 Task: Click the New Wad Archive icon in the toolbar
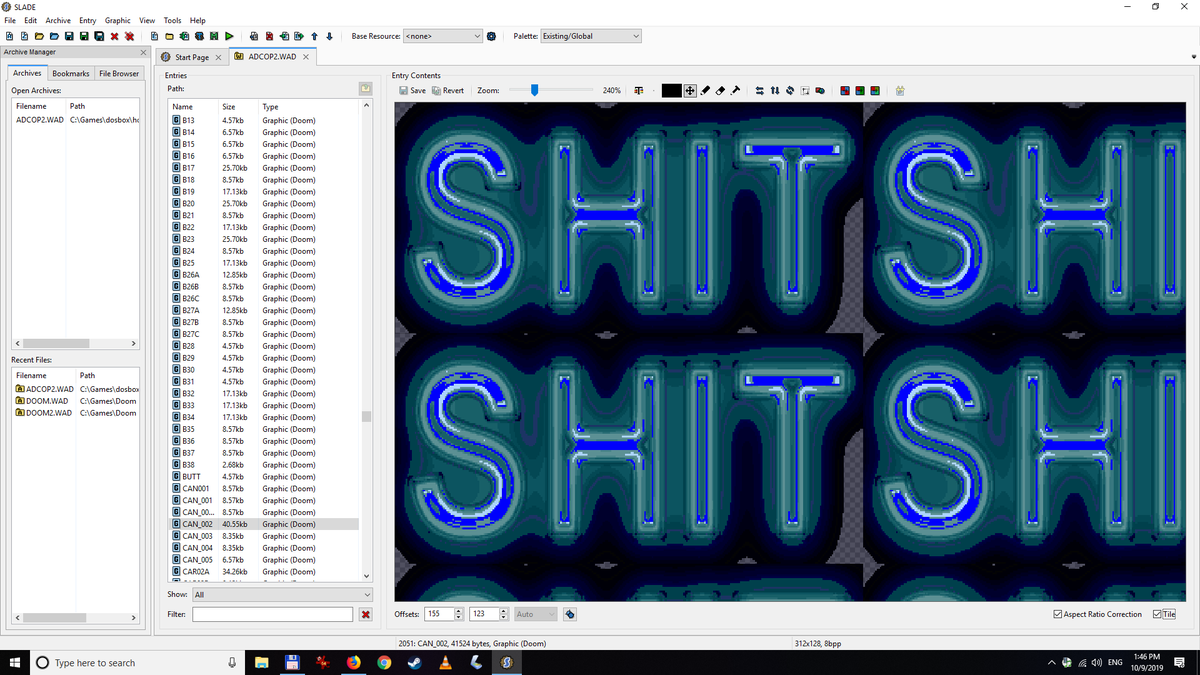coord(10,36)
